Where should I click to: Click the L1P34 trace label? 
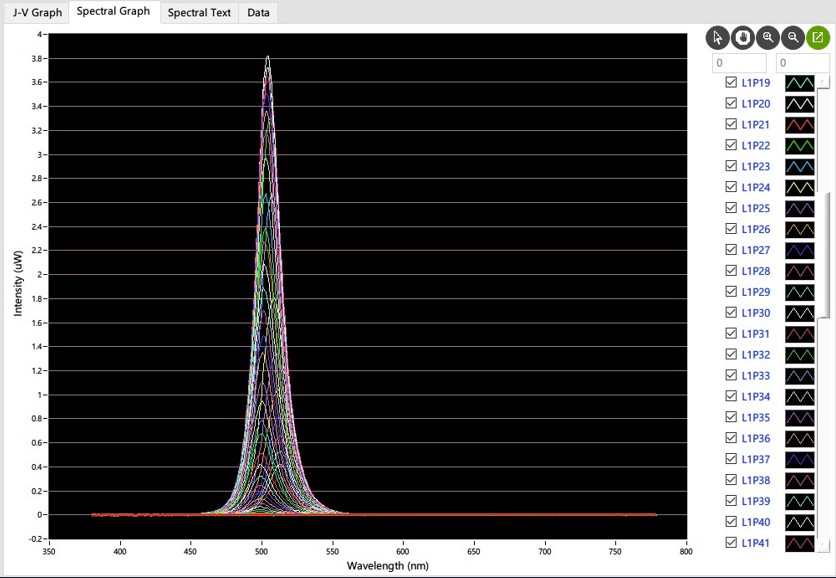(755, 396)
